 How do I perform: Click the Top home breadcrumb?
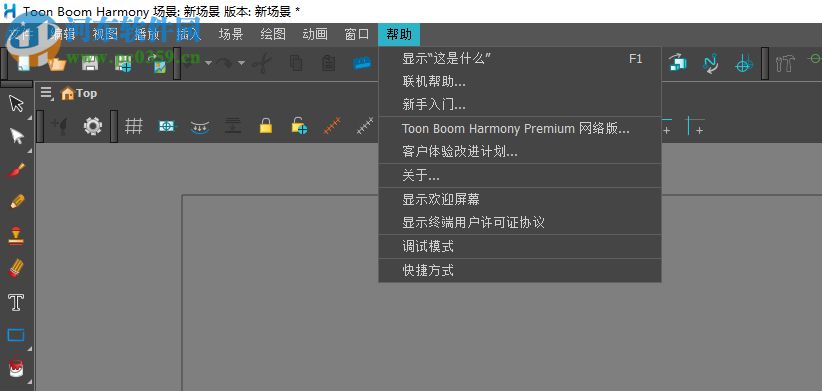[79, 93]
